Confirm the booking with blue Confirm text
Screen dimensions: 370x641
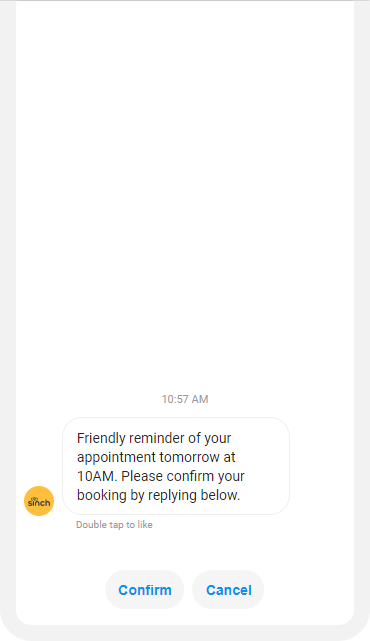coord(145,590)
